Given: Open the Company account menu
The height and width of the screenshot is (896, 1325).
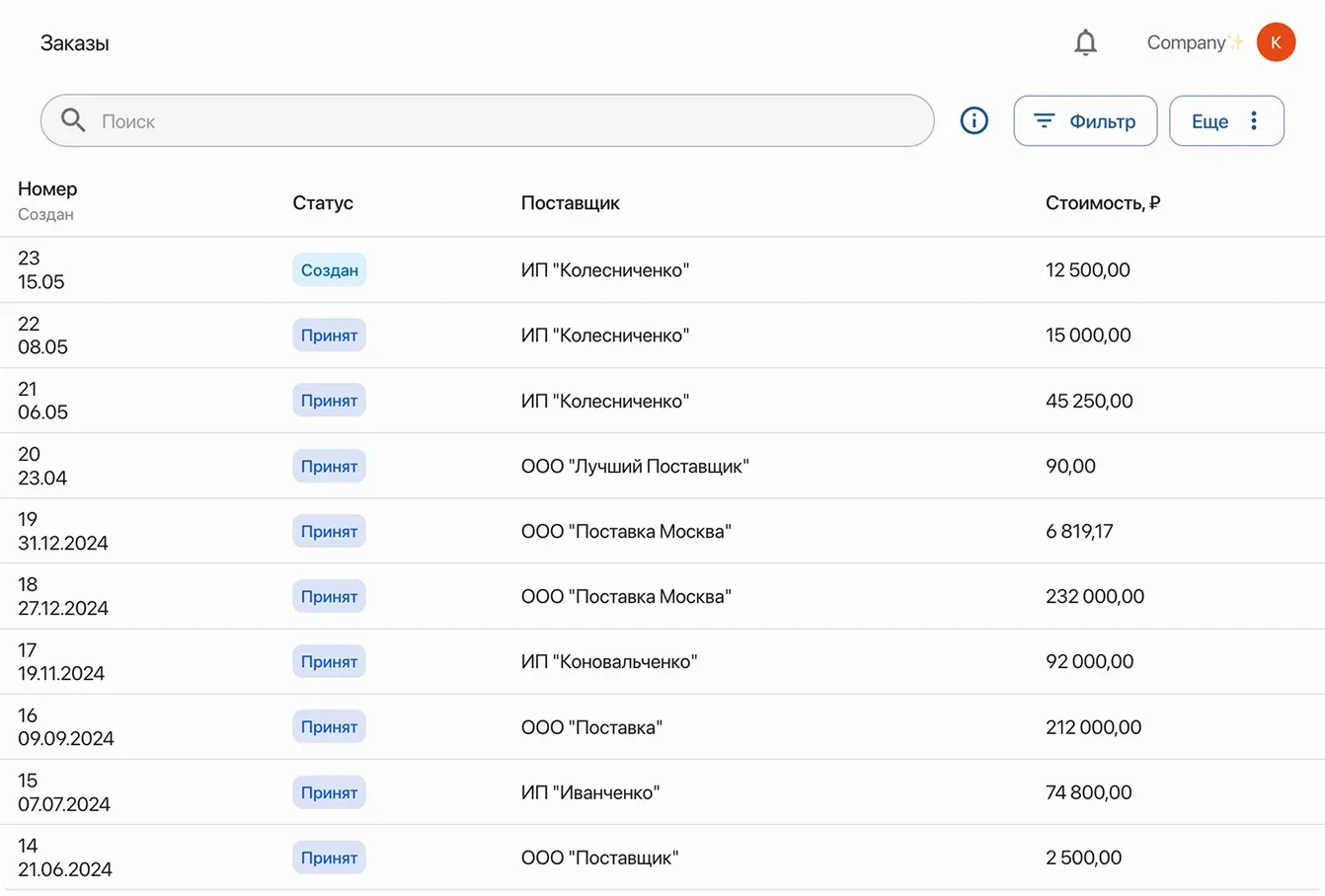Looking at the screenshot, I should (1187, 42).
